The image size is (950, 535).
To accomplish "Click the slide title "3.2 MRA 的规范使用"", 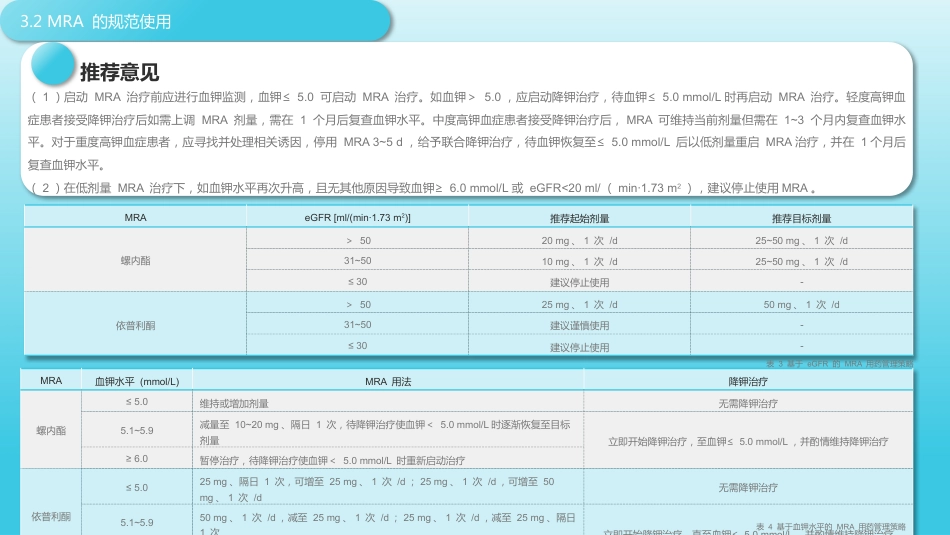I will pos(96,22).
